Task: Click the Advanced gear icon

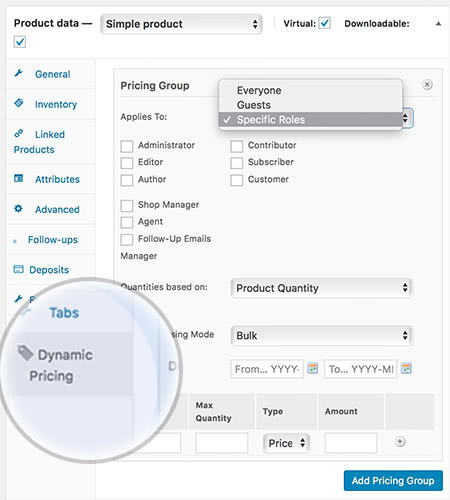Action: [19, 209]
